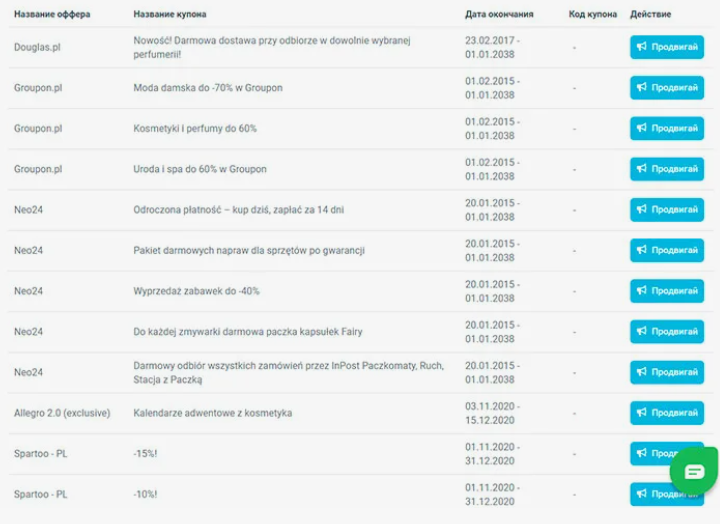This screenshot has height=524, width=720.
Task: Click megaphone icon for InPost Paczkomaty coupon
Action: (641, 372)
